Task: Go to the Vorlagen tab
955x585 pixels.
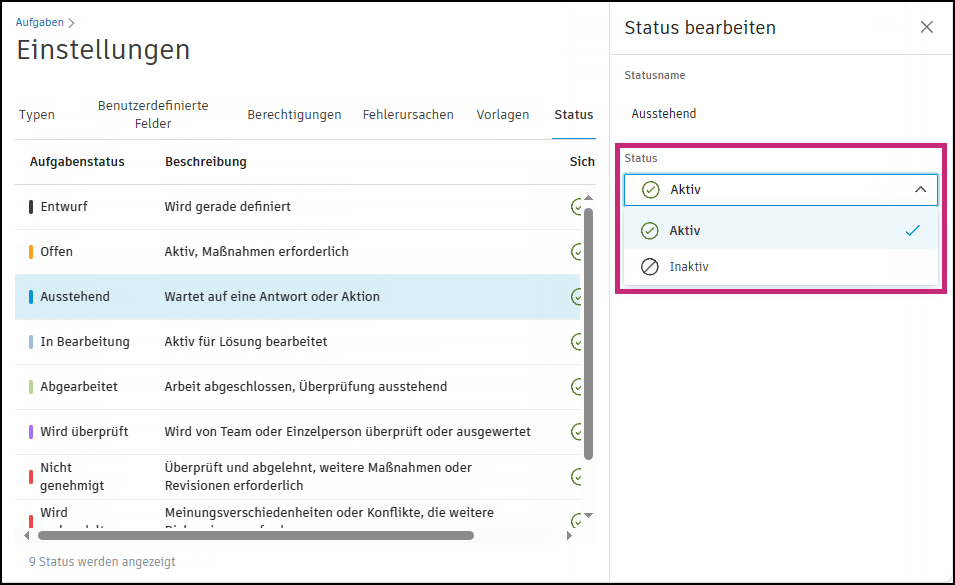Action: pos(503,115)
